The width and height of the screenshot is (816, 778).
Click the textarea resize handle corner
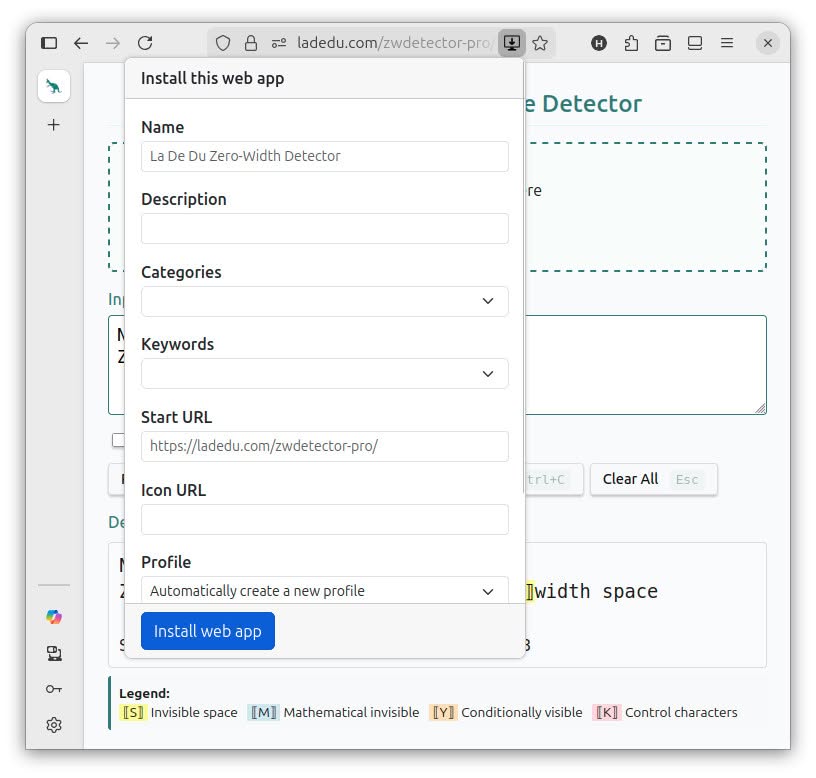[x=760, y=409]
